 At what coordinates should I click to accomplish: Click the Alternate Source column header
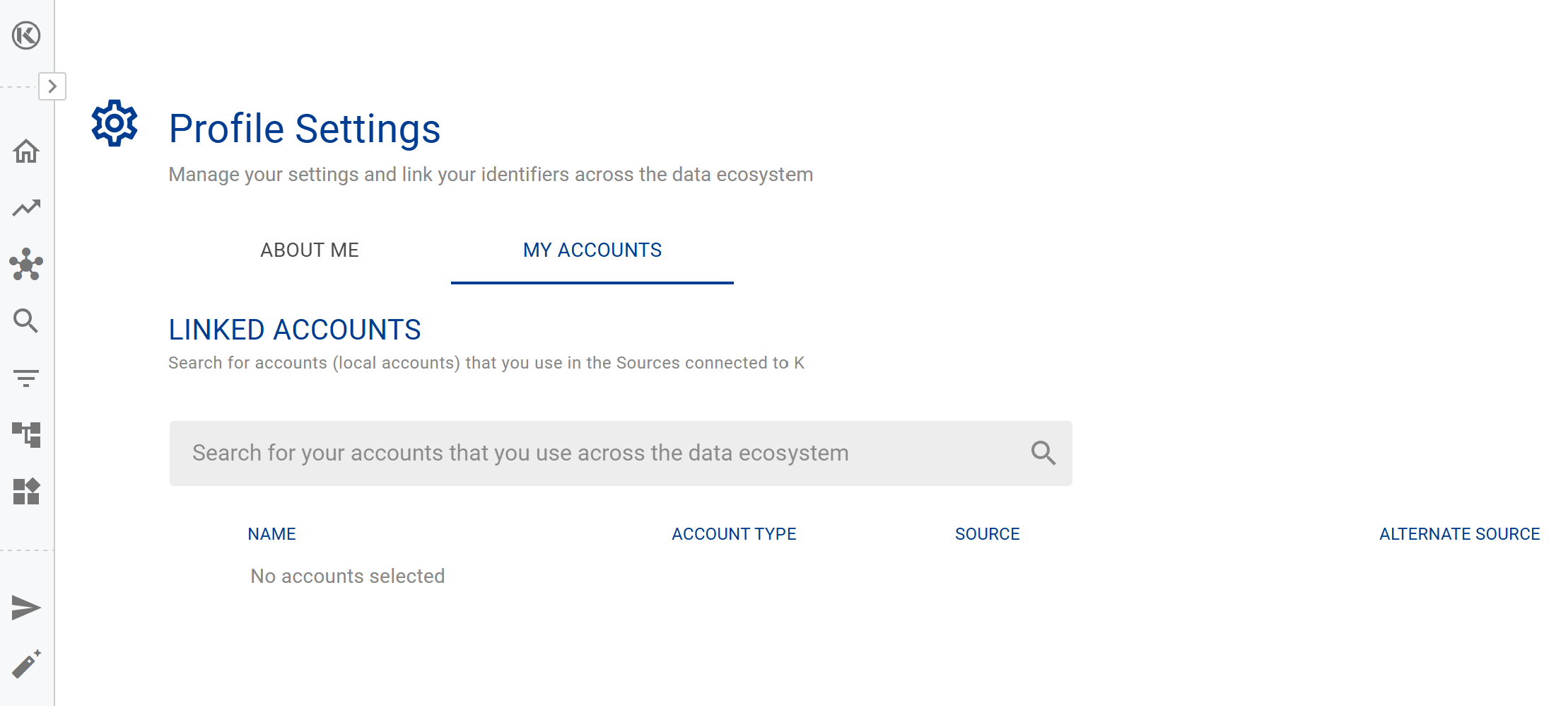tap(1459, 534)
